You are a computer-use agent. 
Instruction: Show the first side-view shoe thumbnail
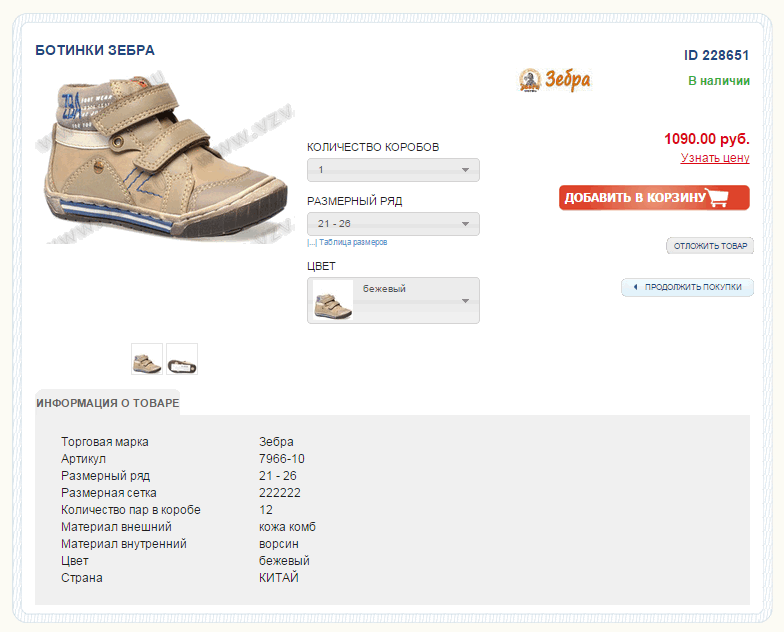tap(147, 359)
